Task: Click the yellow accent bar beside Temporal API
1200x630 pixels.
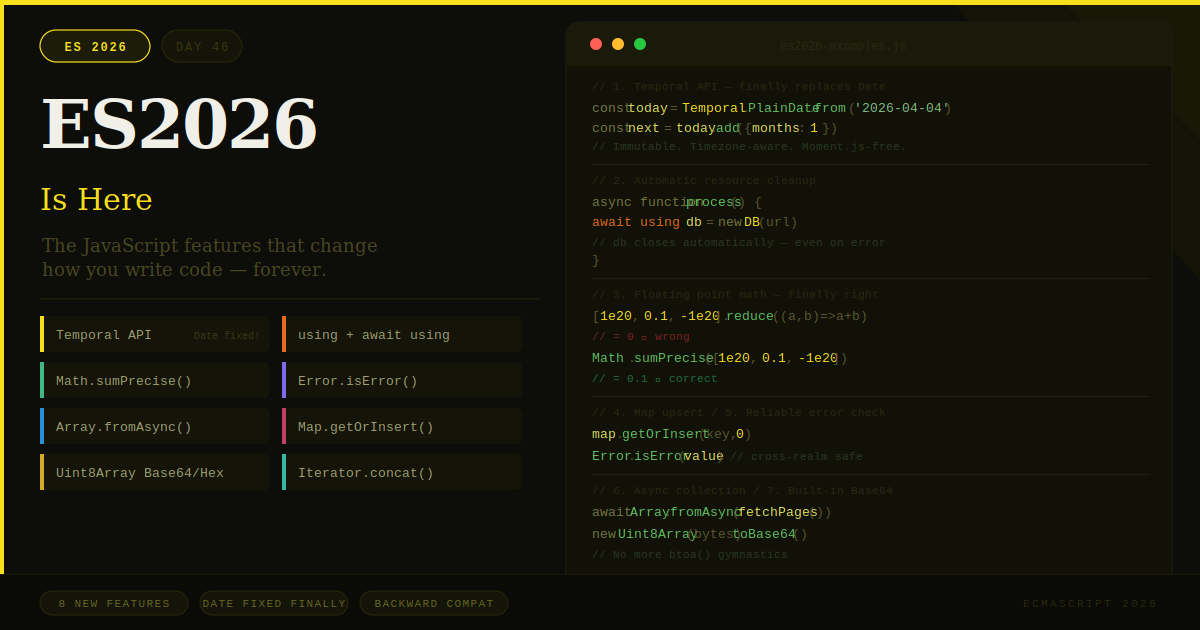Action: click(x=42, y=334)
